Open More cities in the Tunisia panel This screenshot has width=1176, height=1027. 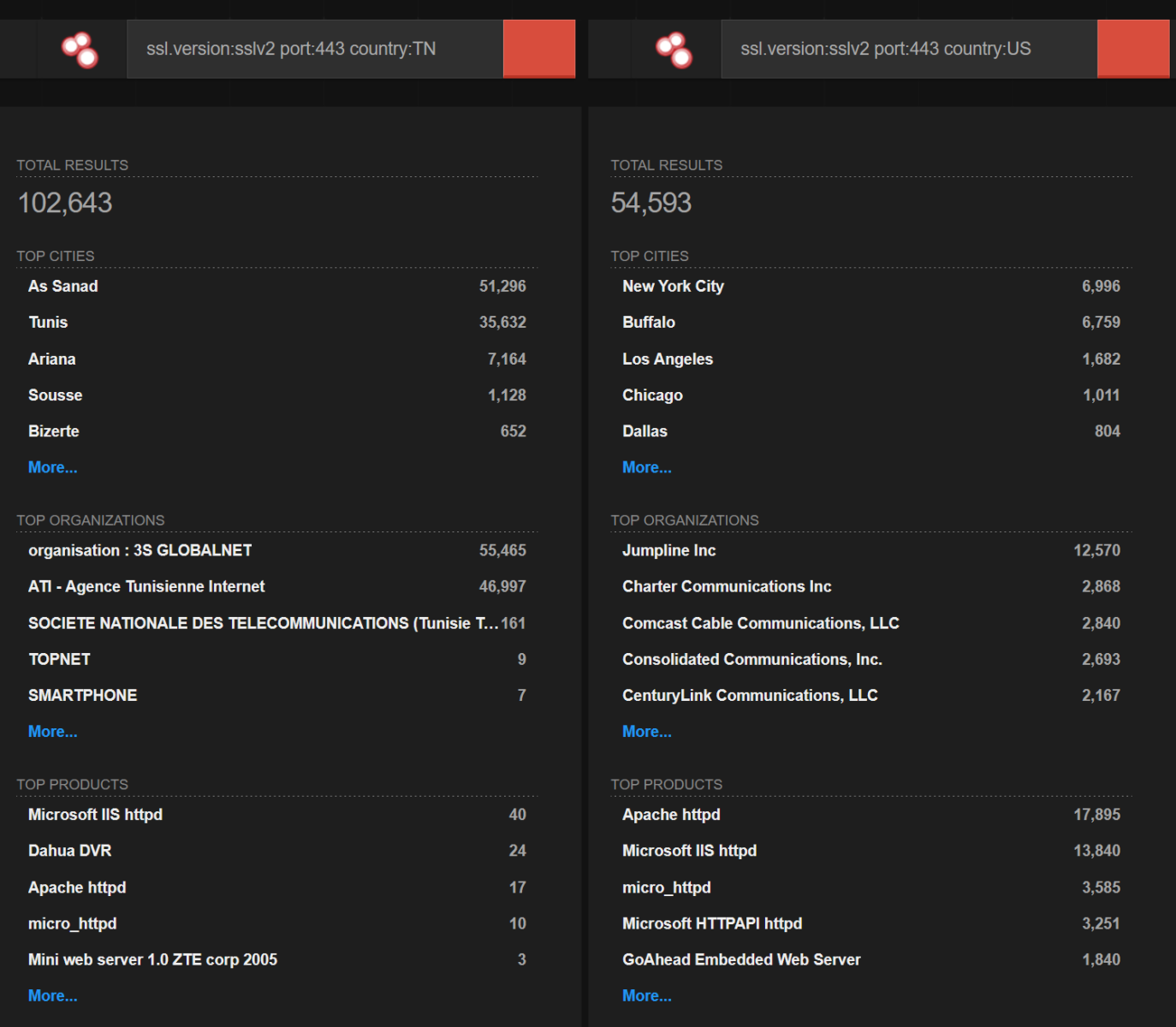53,467
